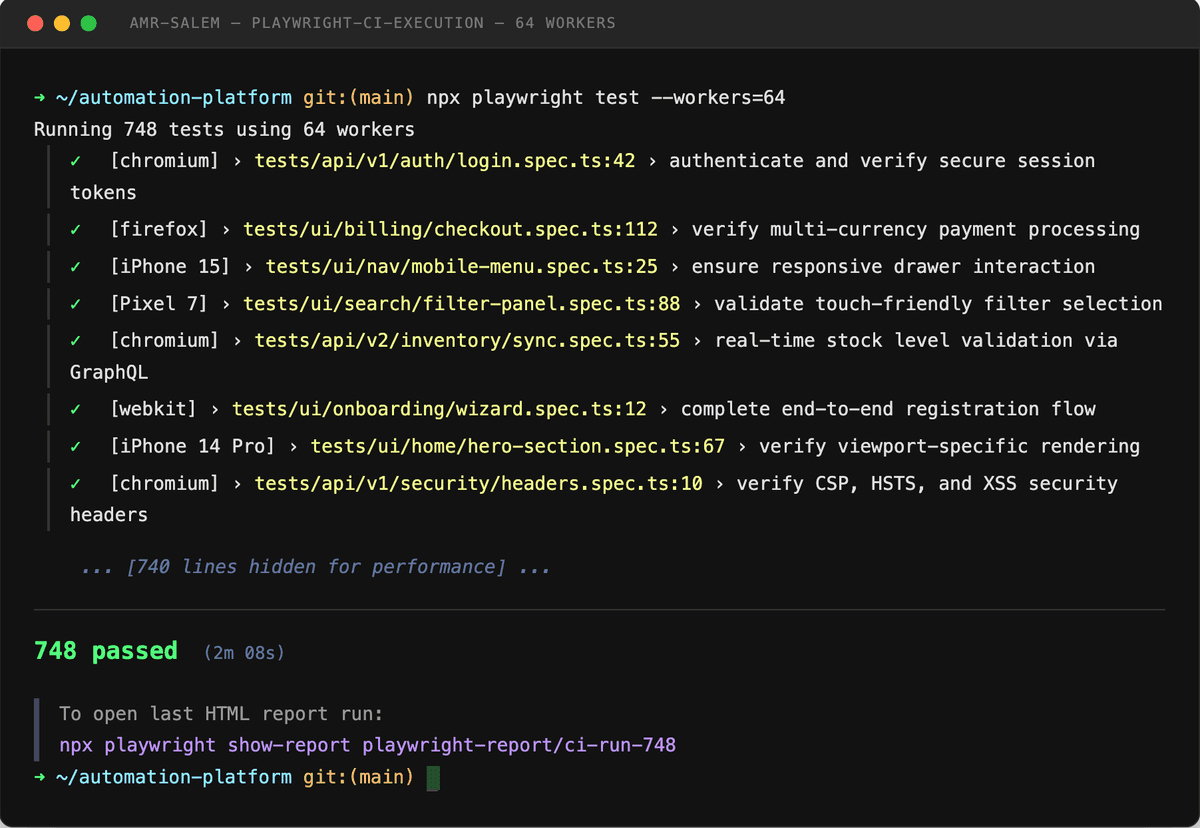Click the [iPhone 14 Pro] project label

(192, 446)
